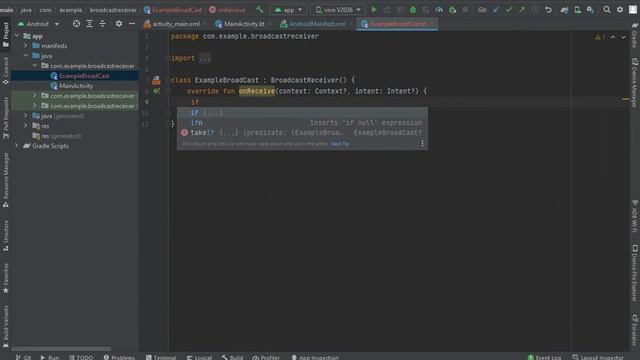Viewport: 640px width, 360px height.
Task: Expand Gradle Scripts node
Action: tap(17, 146)
